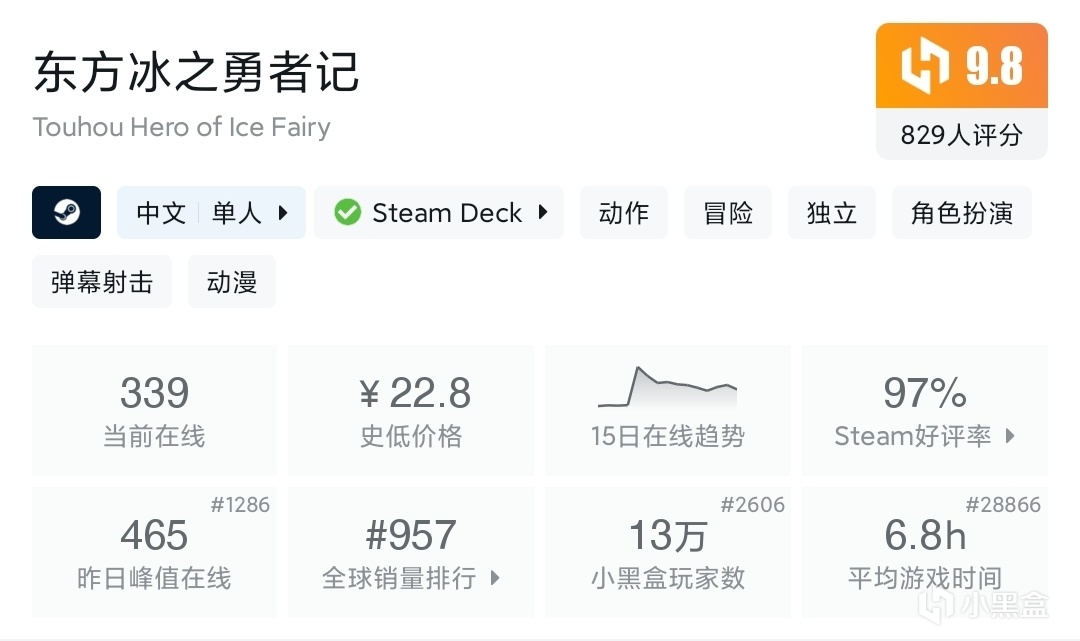1080x641 pixels.
Task: Open the 动漫 tag
Action: (232, 282)
